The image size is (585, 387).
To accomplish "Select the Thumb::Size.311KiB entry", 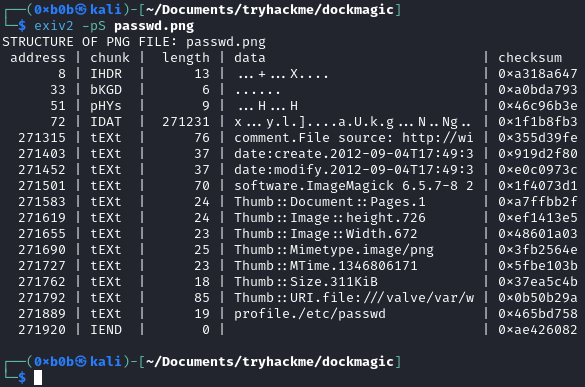I will pyautogui.click(x=306, y=281).
